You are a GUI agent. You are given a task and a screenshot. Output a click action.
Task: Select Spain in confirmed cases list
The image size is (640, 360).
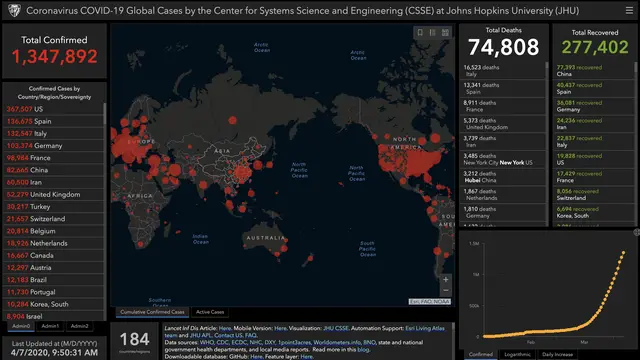click(x=54, y=121)
